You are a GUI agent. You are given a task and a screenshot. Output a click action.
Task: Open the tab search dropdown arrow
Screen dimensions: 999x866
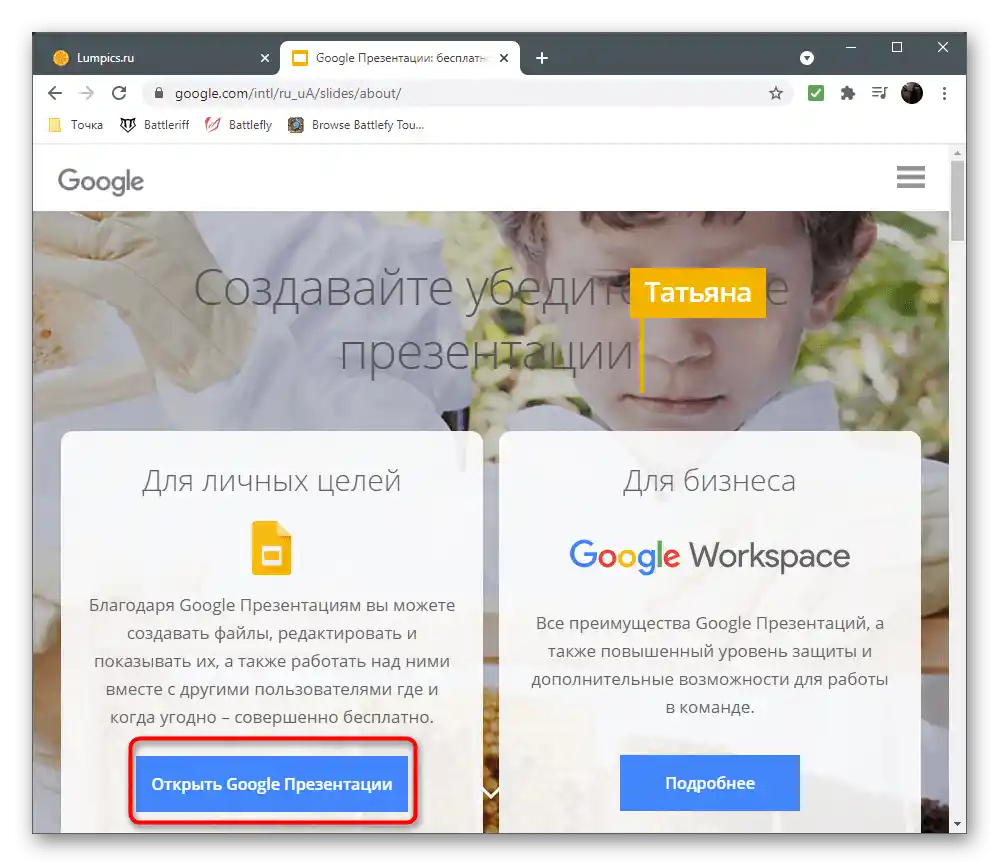[x=807, y=58]
